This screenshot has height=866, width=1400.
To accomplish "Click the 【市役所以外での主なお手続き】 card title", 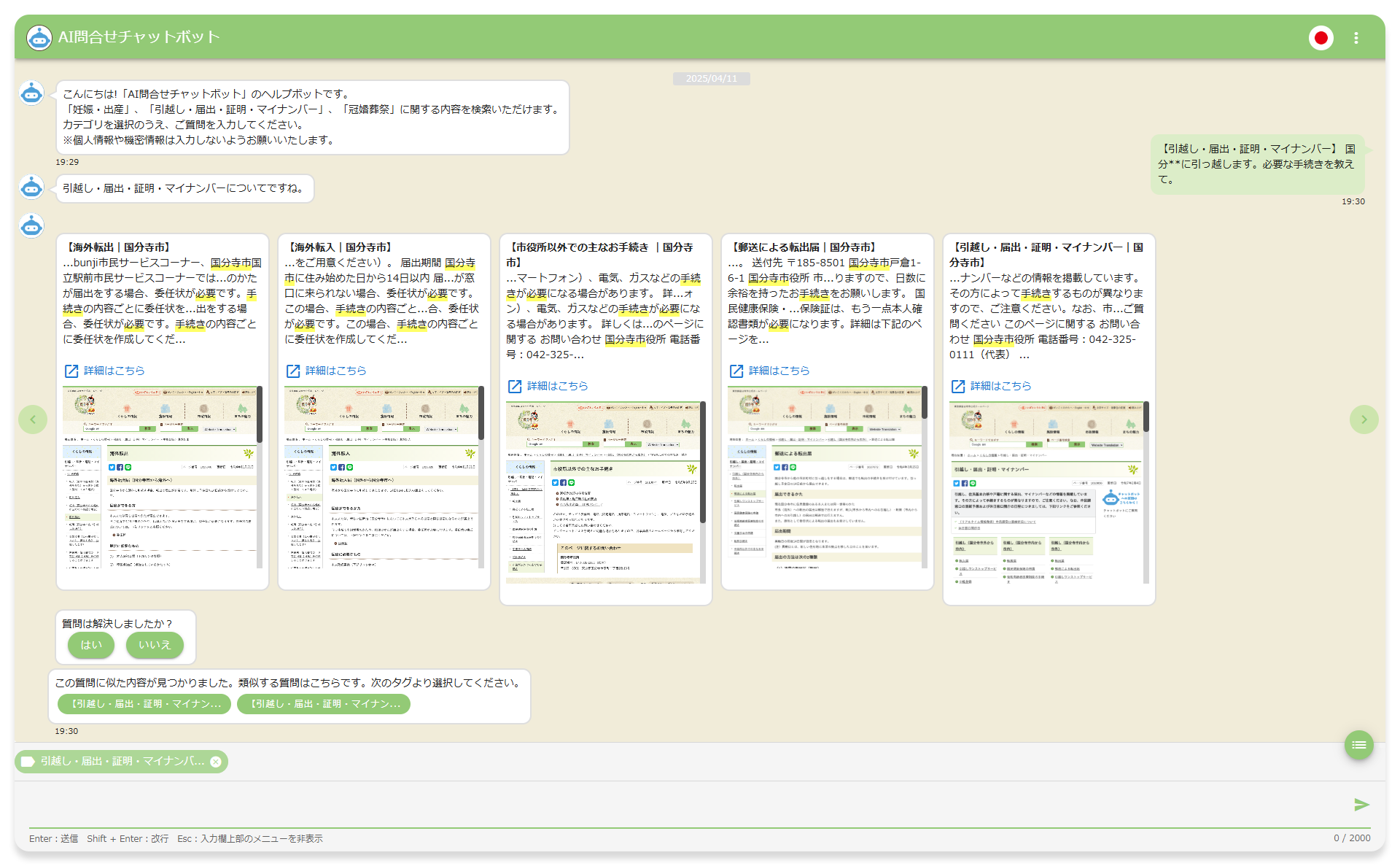I will pos(600,255).
